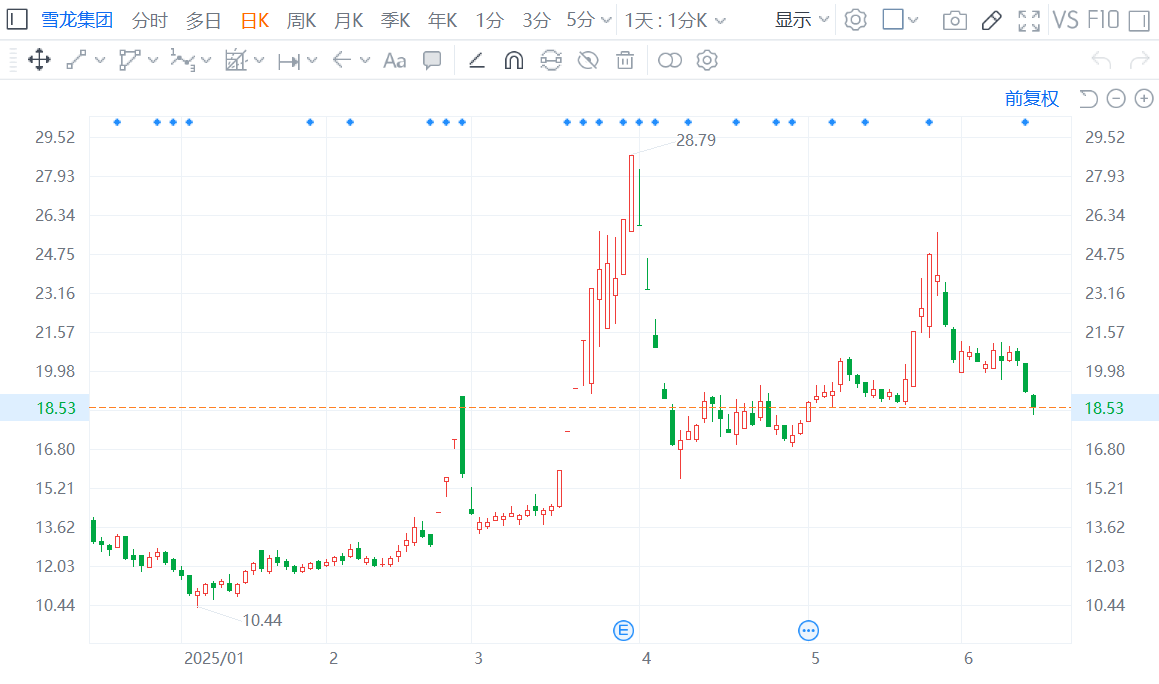Expand the trend line tool dropdown arrow
Viewport: 1159px width, 684px height.
pos(100,61)
